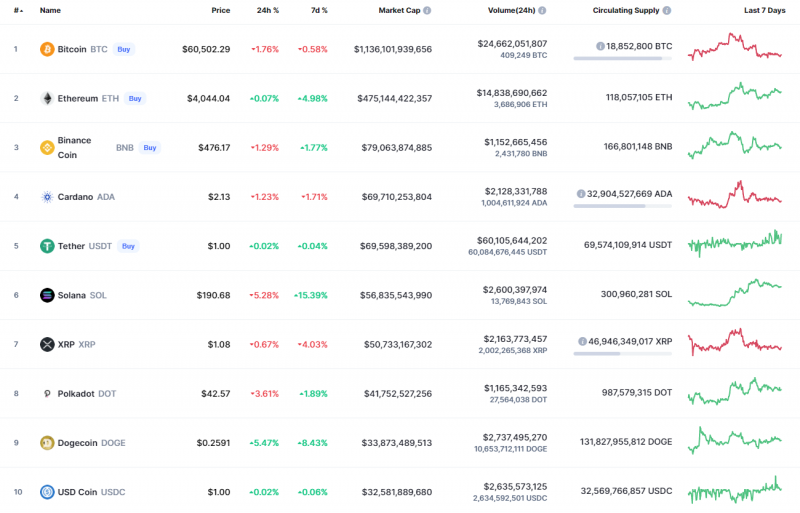Open the Ethereum 7-day sparkline chart
The width and height of the screenshot is (800, 513).
point(735,96)
